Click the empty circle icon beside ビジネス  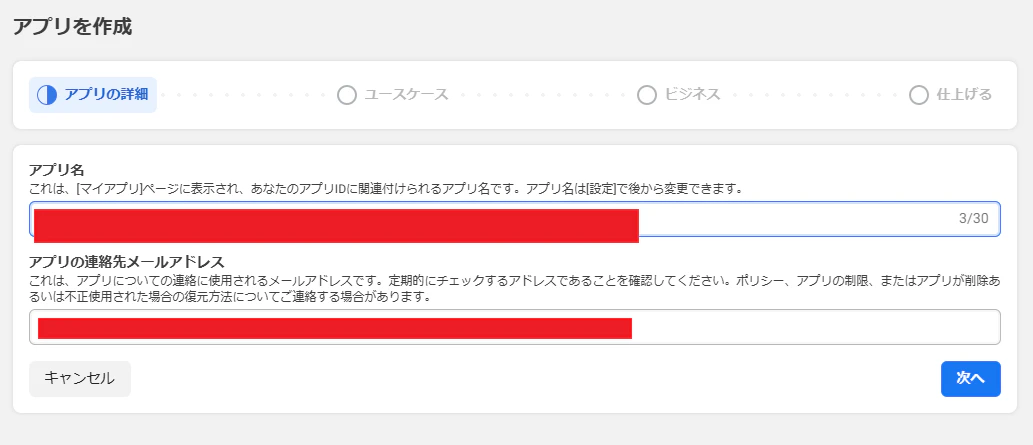(x=647, y=95)
